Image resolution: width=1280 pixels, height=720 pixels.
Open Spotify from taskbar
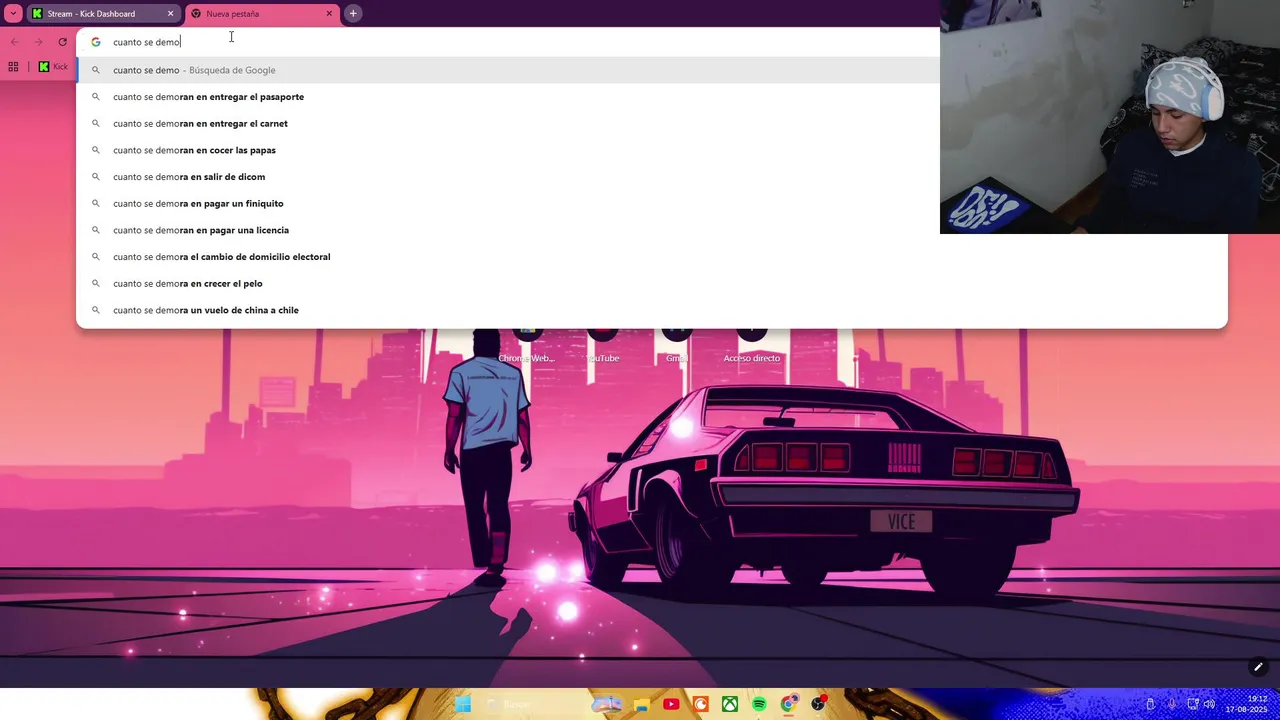[x=759, y=704]
